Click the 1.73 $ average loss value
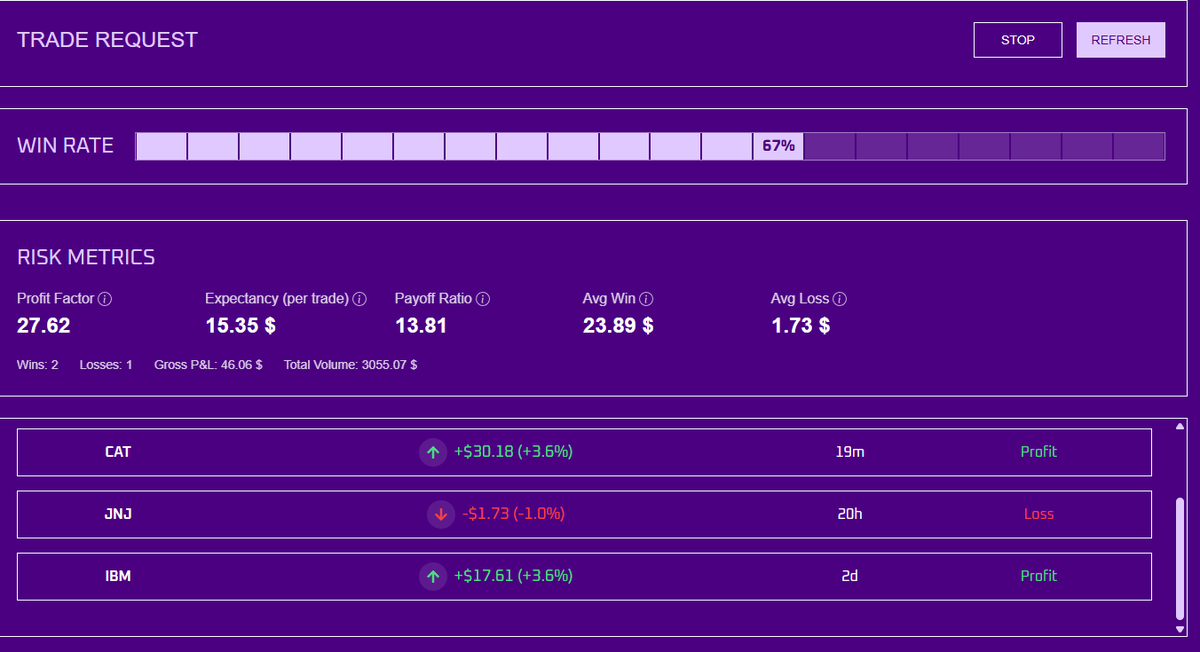 click(x=800, y=326)
